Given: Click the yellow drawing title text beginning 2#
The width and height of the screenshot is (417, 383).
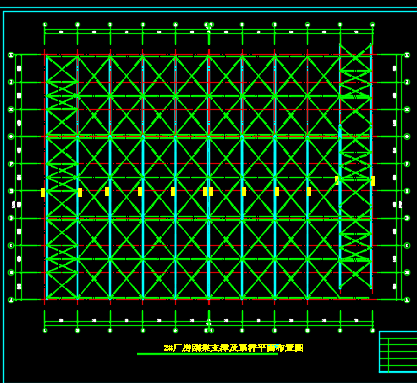Looking at the screenshot, I should click(233, 348).
